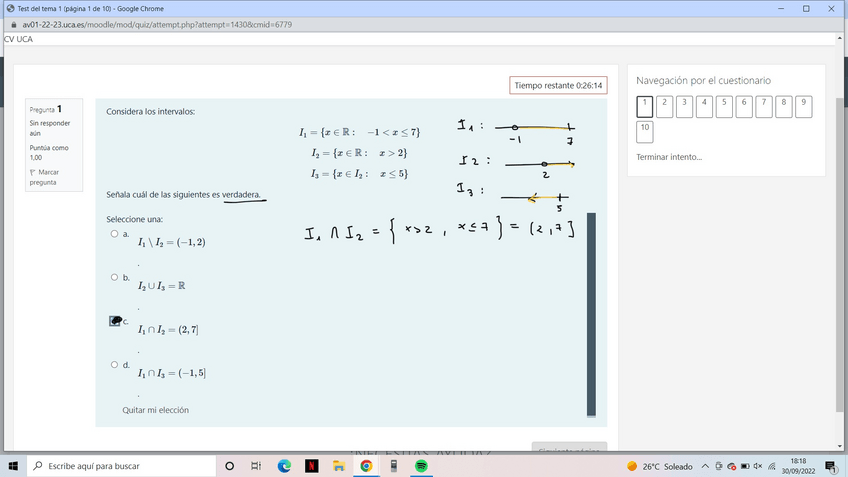
Task: Open the clock and date panel
Action: (x=798, y=466)
